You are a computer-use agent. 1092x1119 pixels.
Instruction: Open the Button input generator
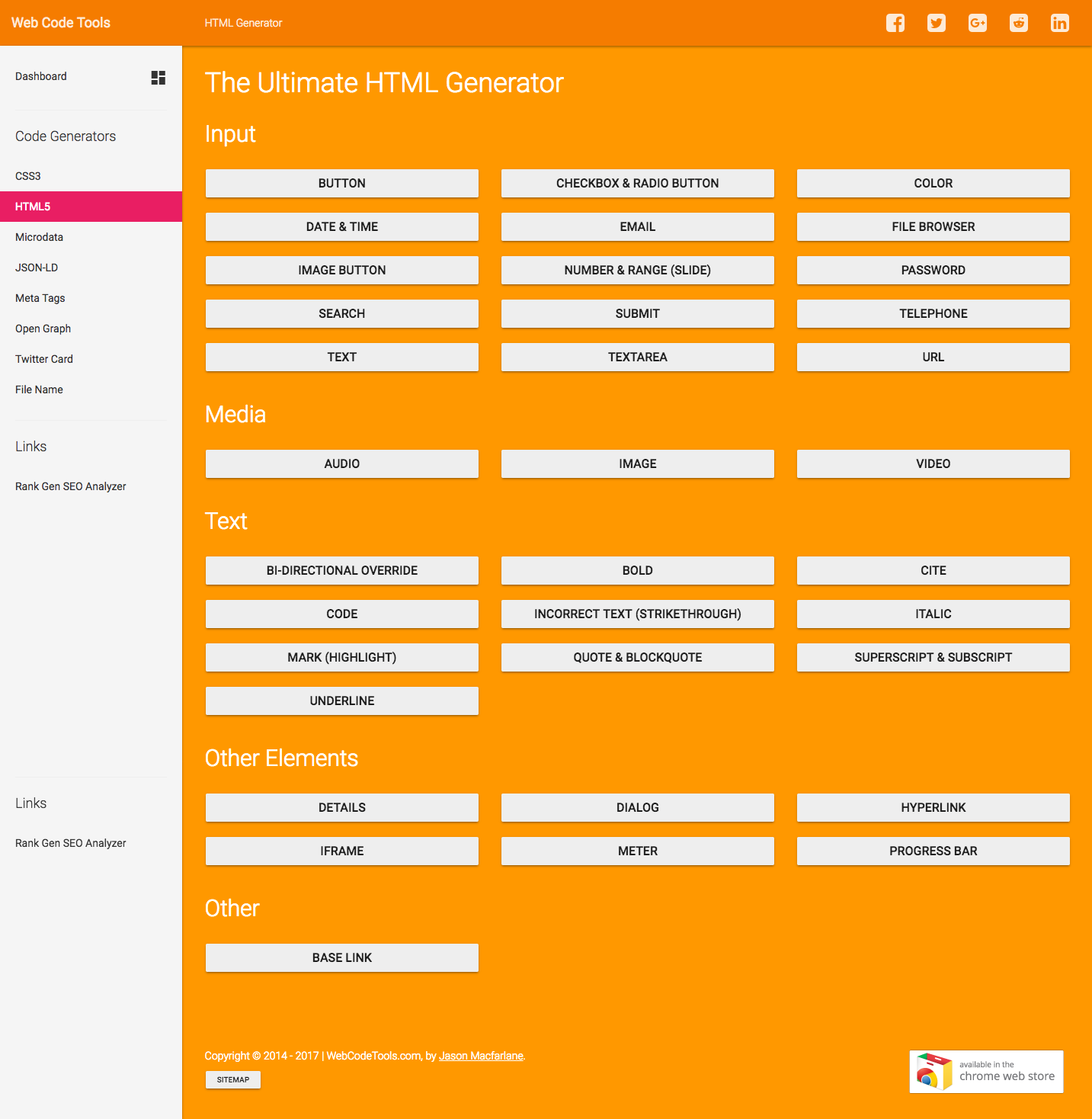pos(342,183)
